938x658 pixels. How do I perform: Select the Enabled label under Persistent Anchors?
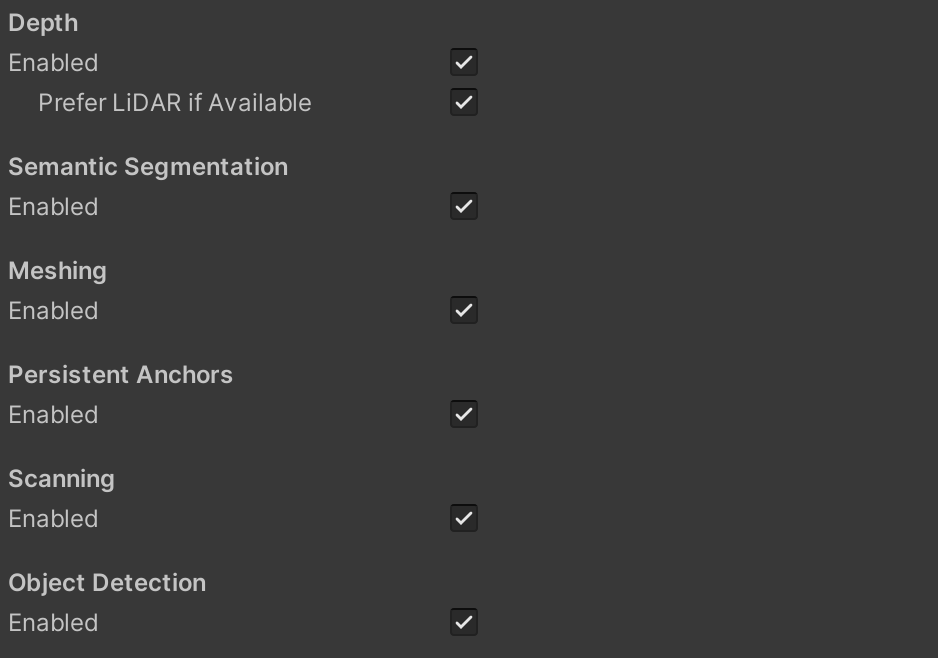click(53, 414)
